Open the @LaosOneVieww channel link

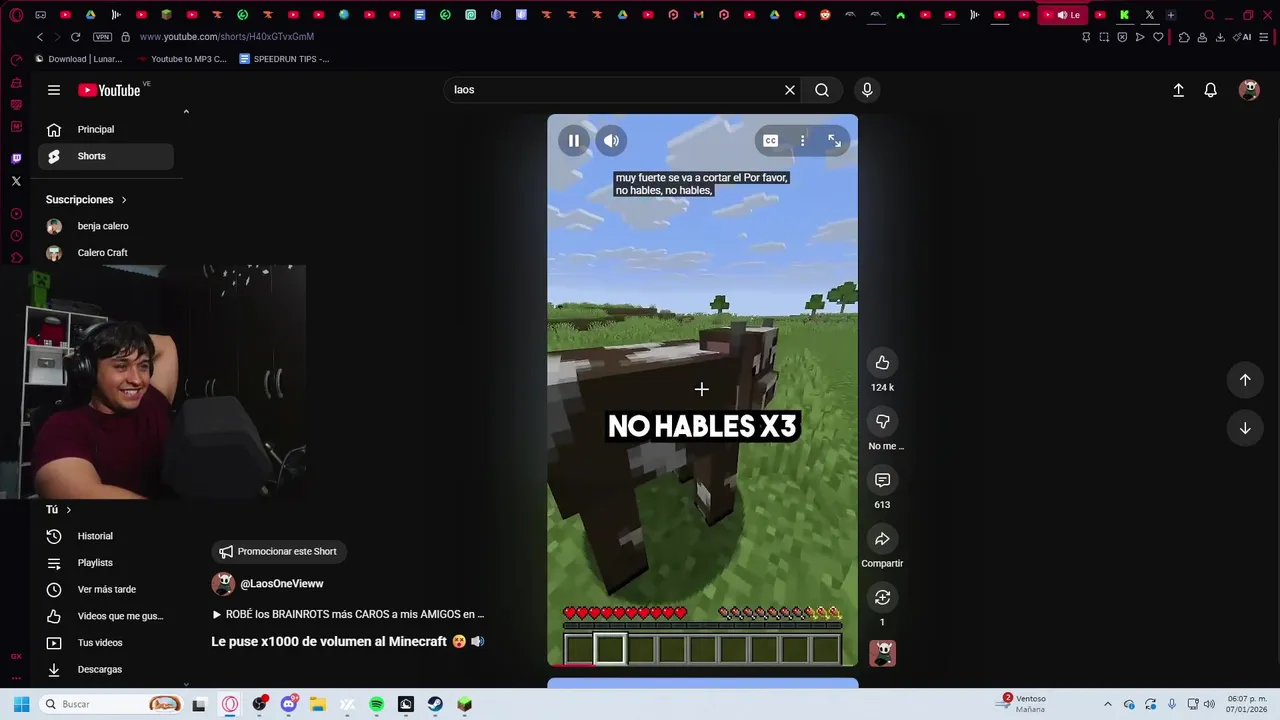click(x=282, y=584)
